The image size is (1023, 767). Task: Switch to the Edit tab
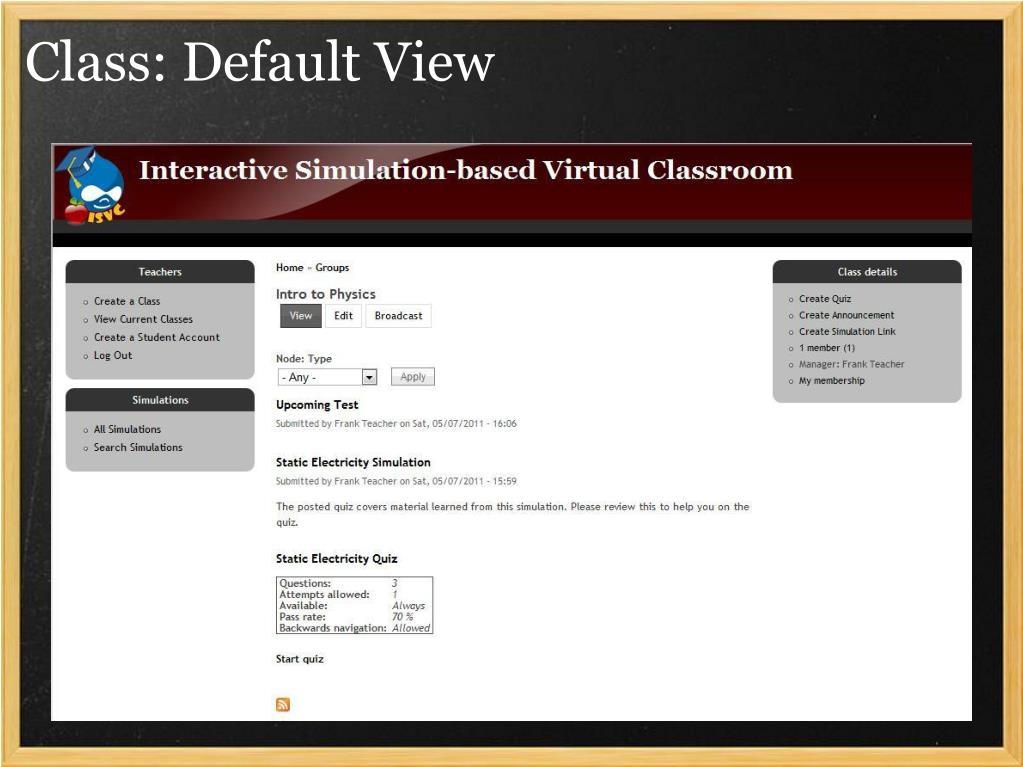coord(343,316)
